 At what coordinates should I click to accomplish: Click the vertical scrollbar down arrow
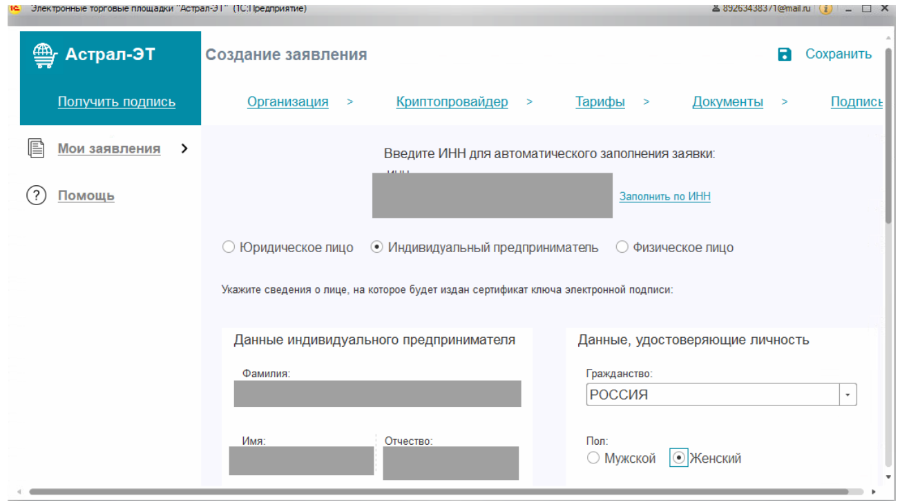[x=889, y=477]
